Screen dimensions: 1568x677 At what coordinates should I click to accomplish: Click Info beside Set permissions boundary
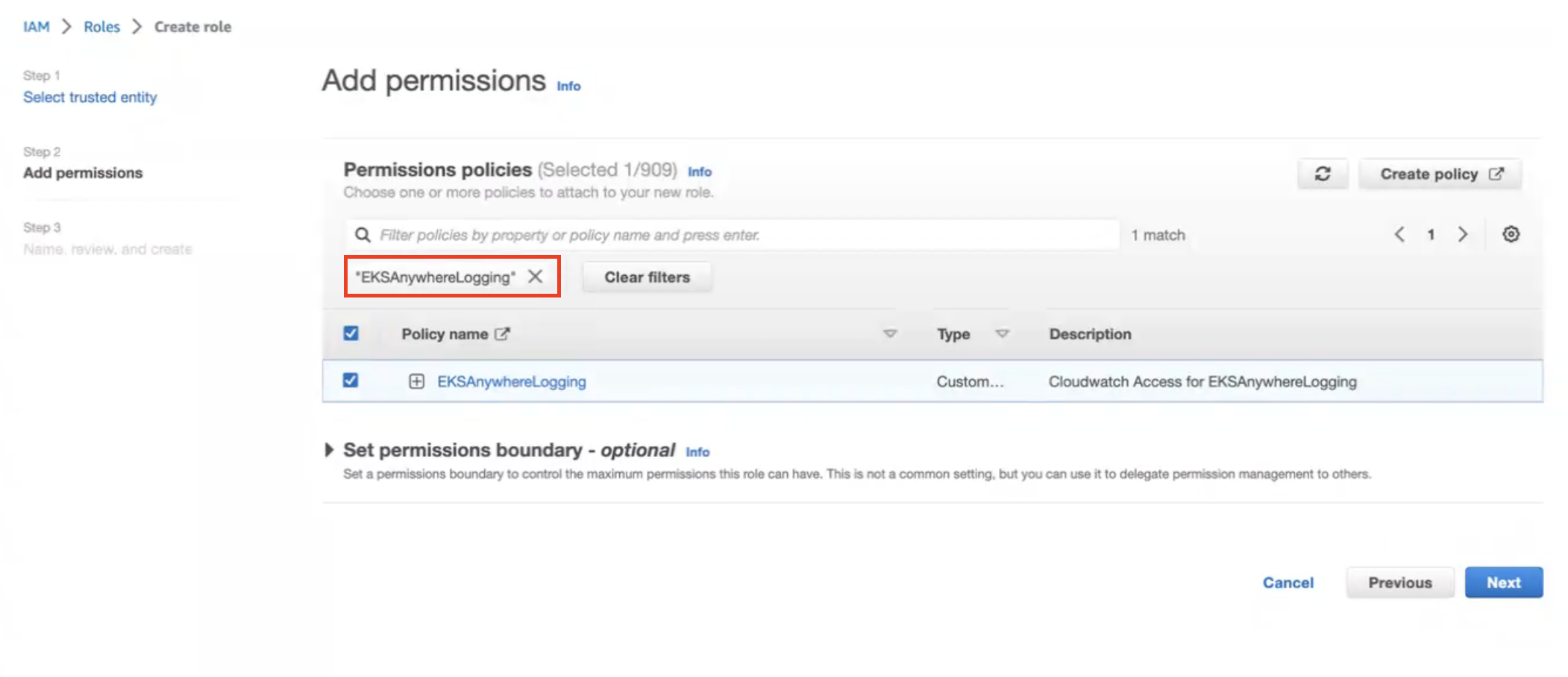point(698,452)
